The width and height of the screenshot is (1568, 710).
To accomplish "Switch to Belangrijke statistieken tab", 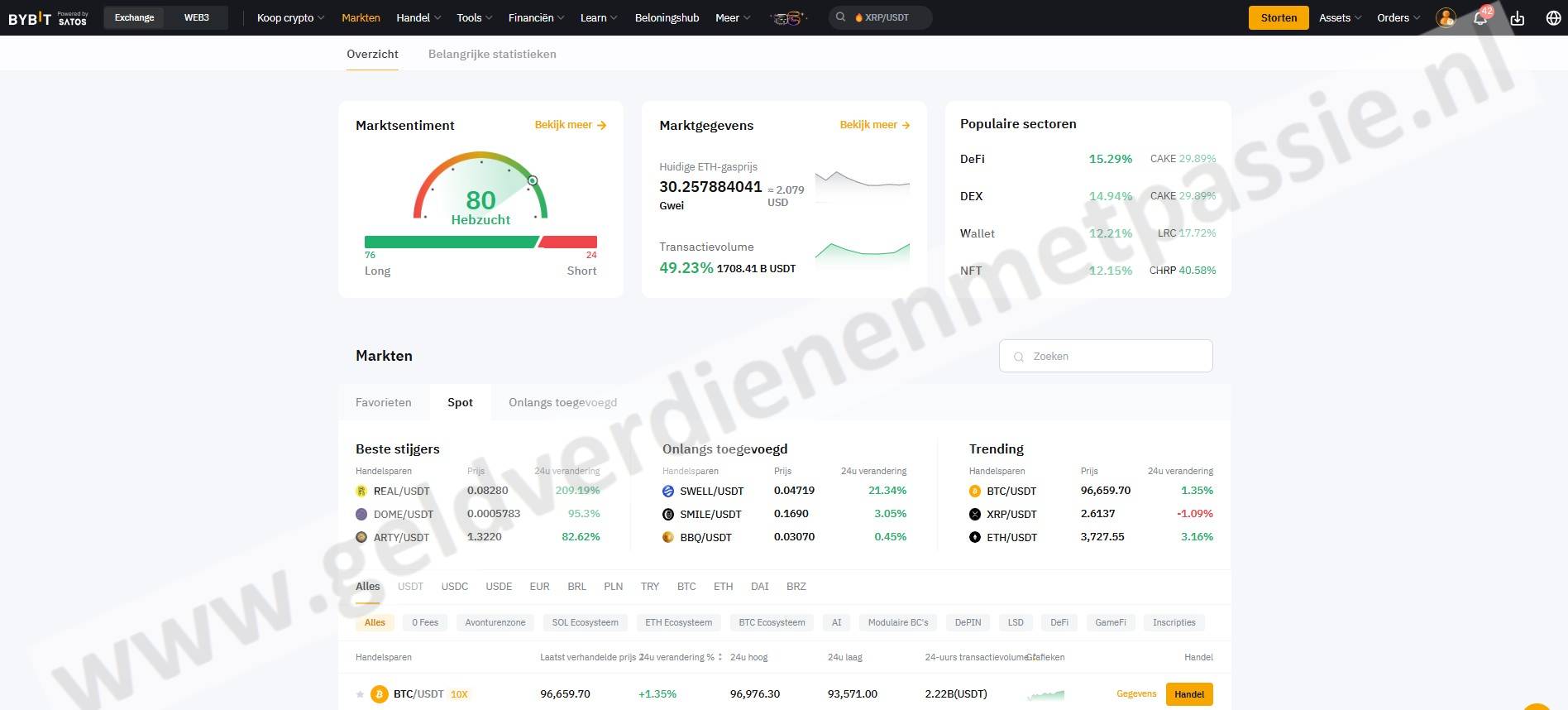I will tap(492, 54).
